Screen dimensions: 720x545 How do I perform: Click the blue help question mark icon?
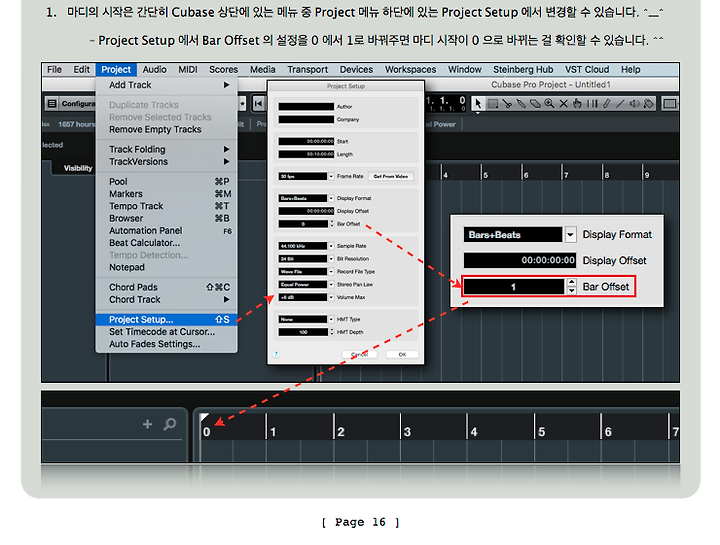point(276,354)
